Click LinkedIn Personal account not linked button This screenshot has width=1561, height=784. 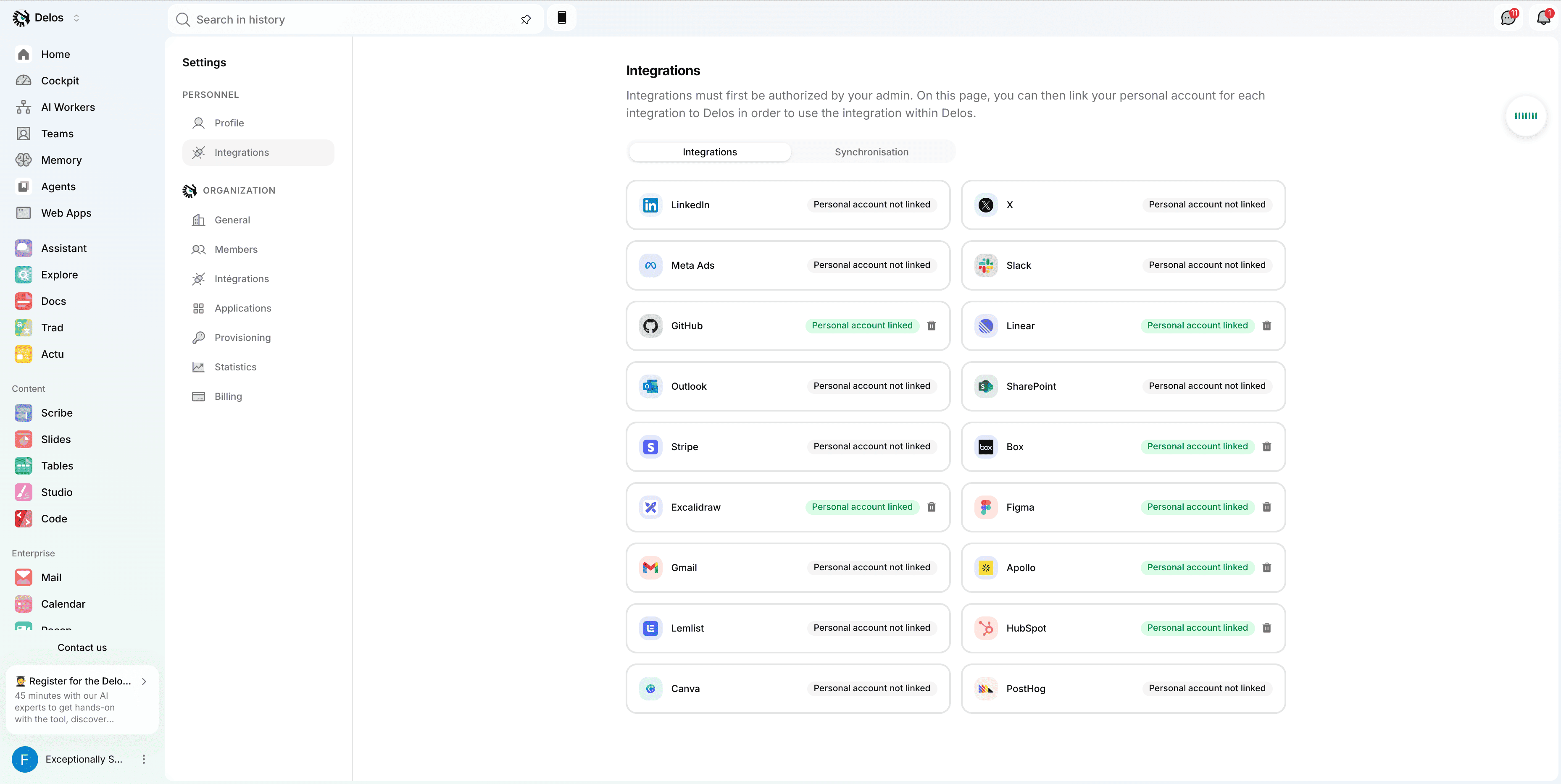tap(871, 205)
